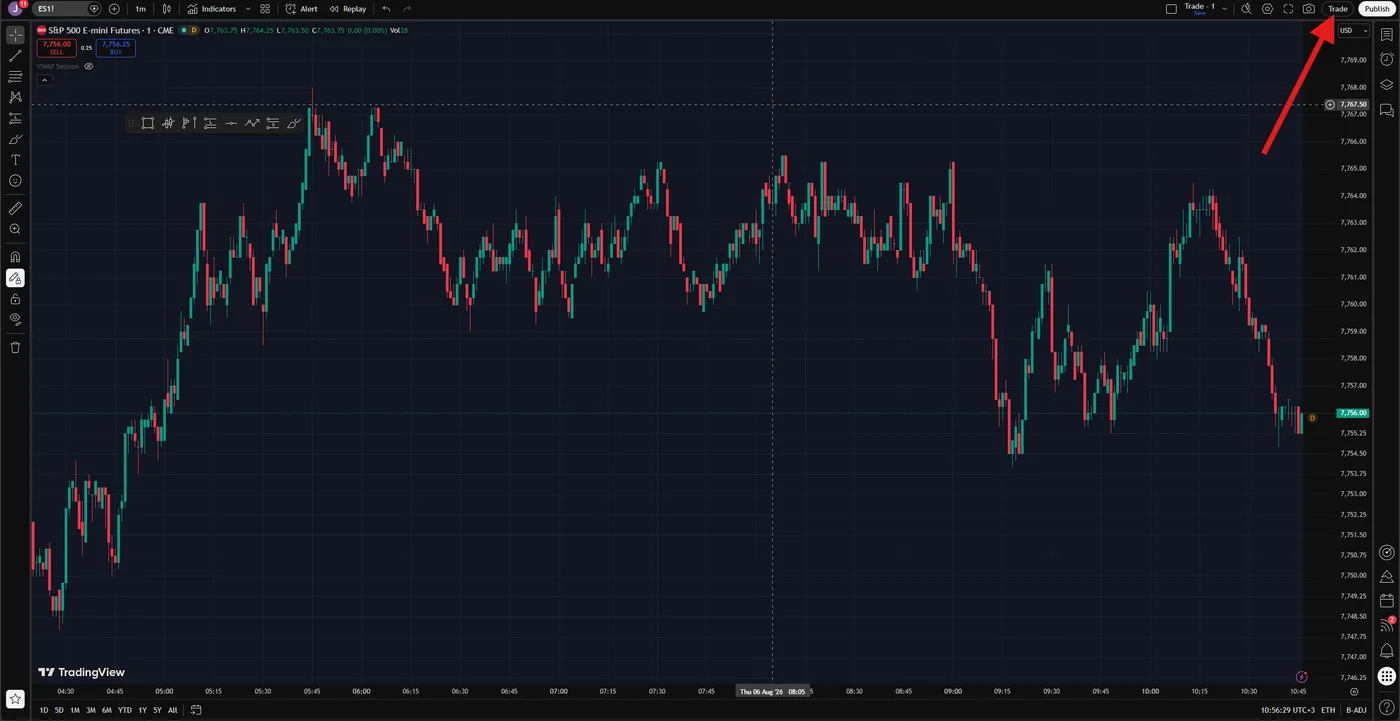Open the forecasting and measurement tools
This screenshot has height=721, width=1400.
(x=15, y=118)
